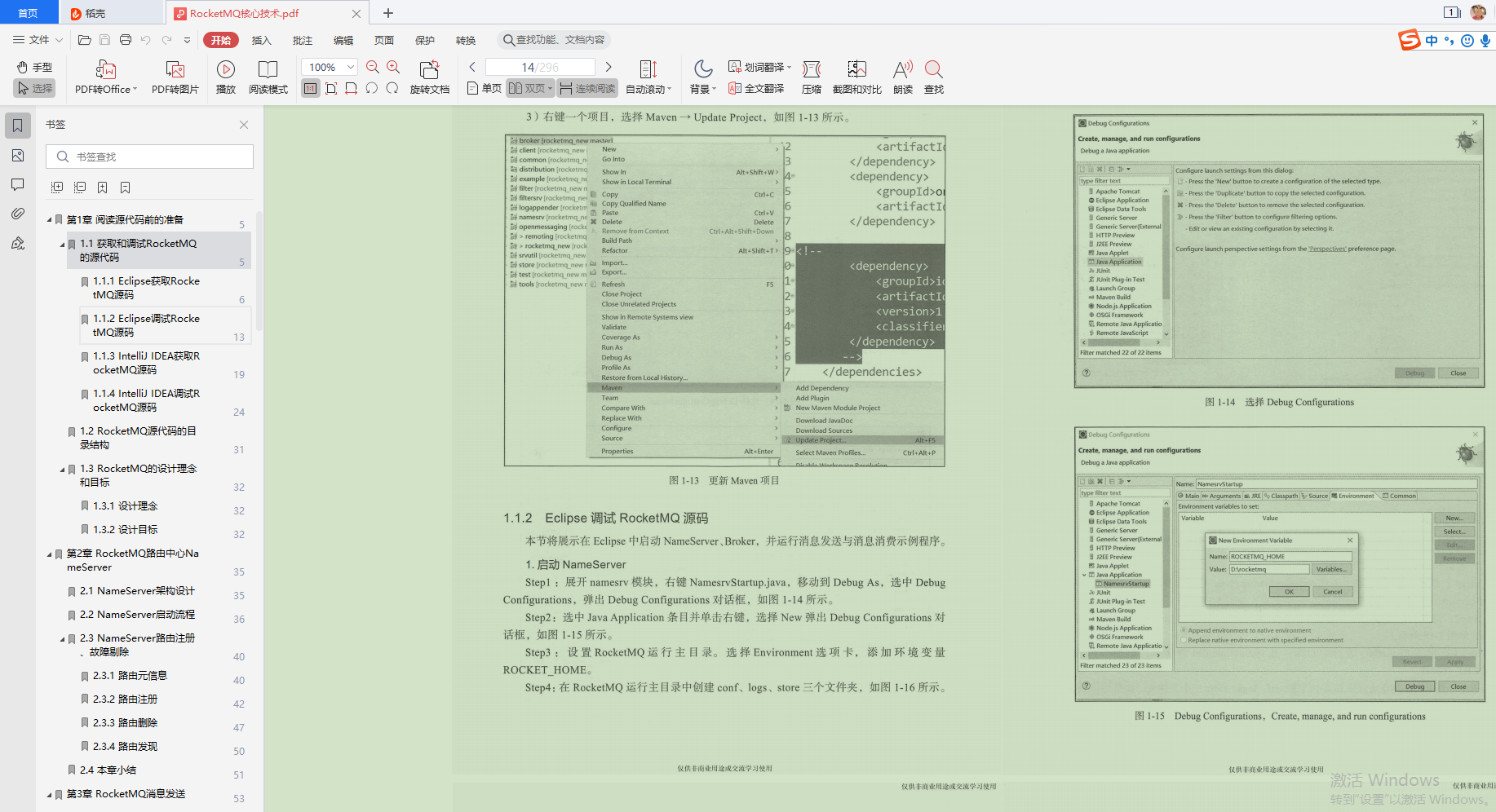Open comments panel in sidebar
This screenshot has width=1496, height=812.
[x=18, y=185]
